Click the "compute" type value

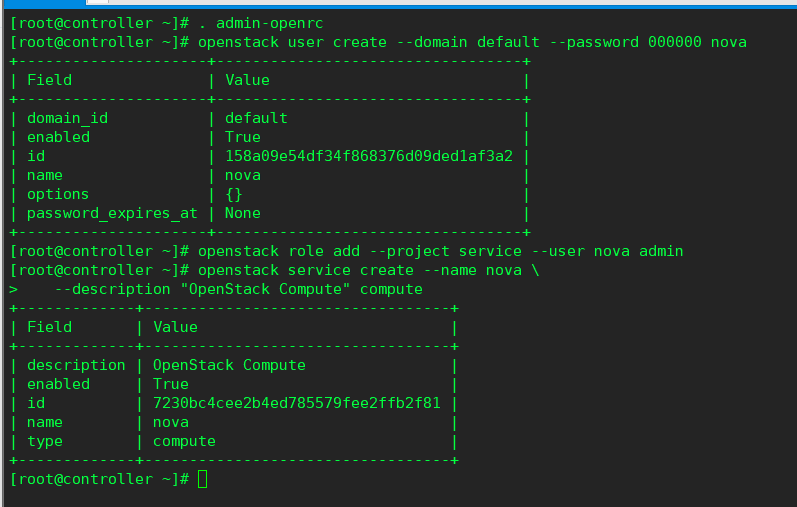click(184, 441)
